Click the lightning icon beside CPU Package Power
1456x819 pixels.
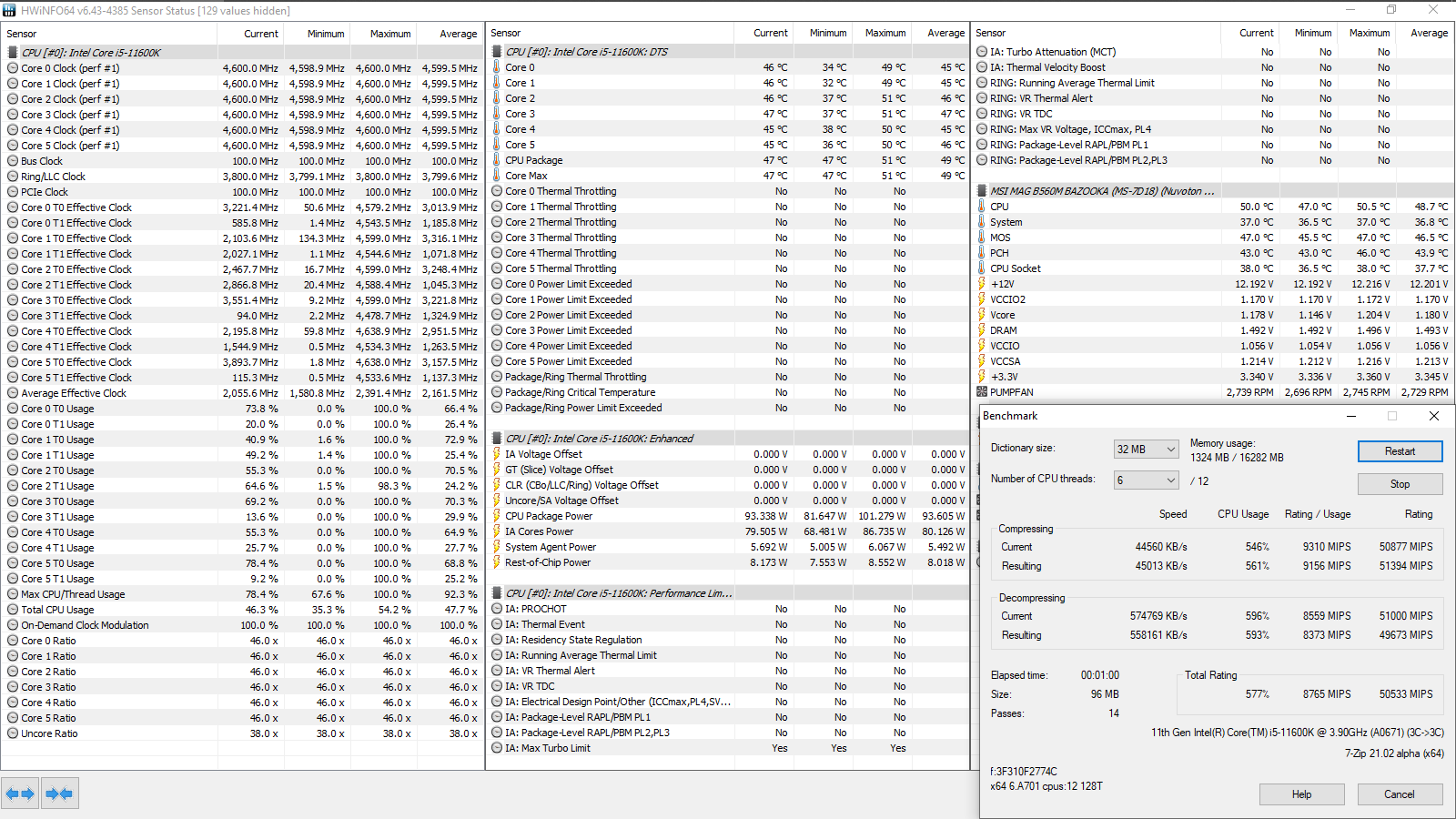497,516
